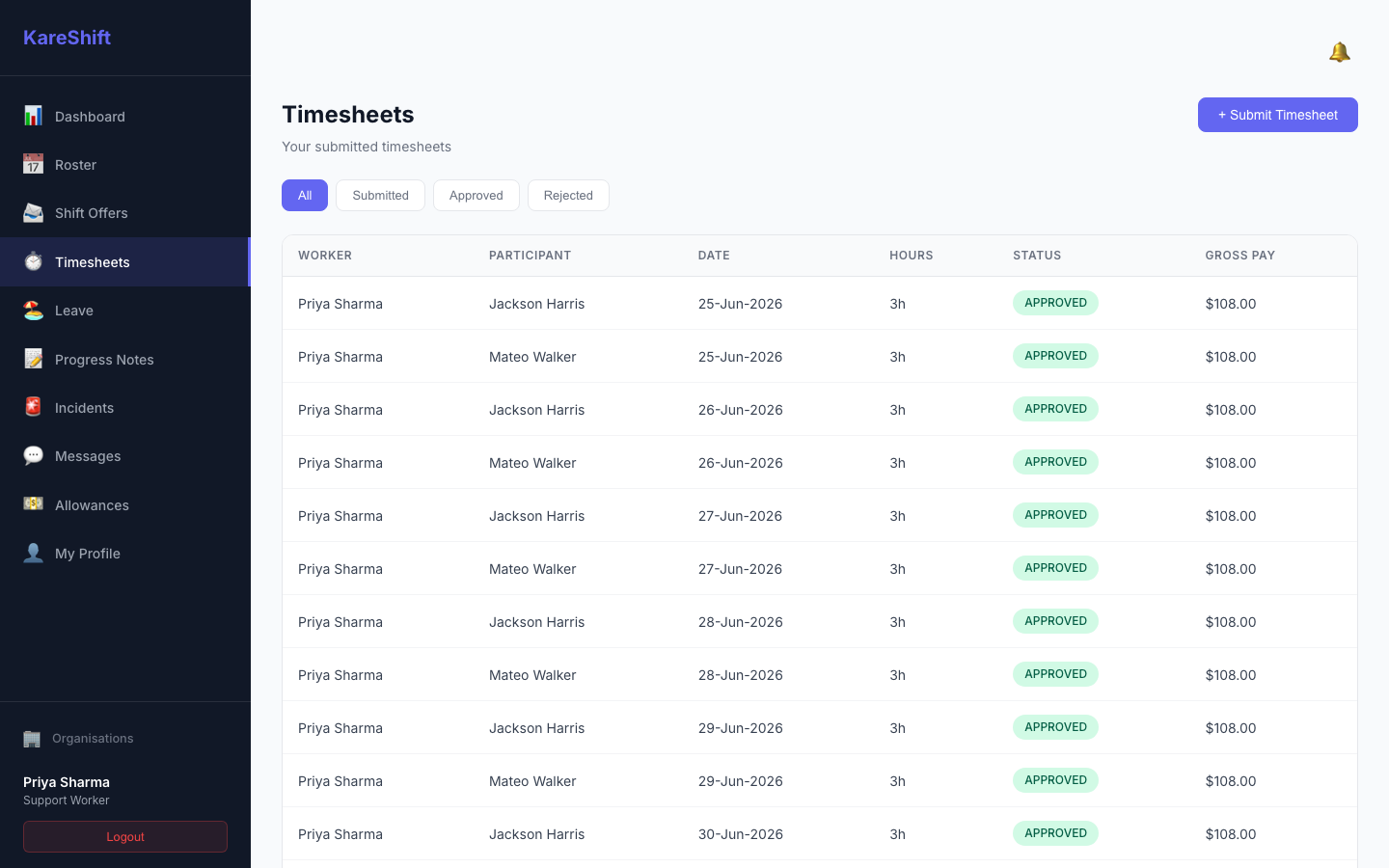
Task: Click the STATUS column header
Action: [x=1037, y=256]
